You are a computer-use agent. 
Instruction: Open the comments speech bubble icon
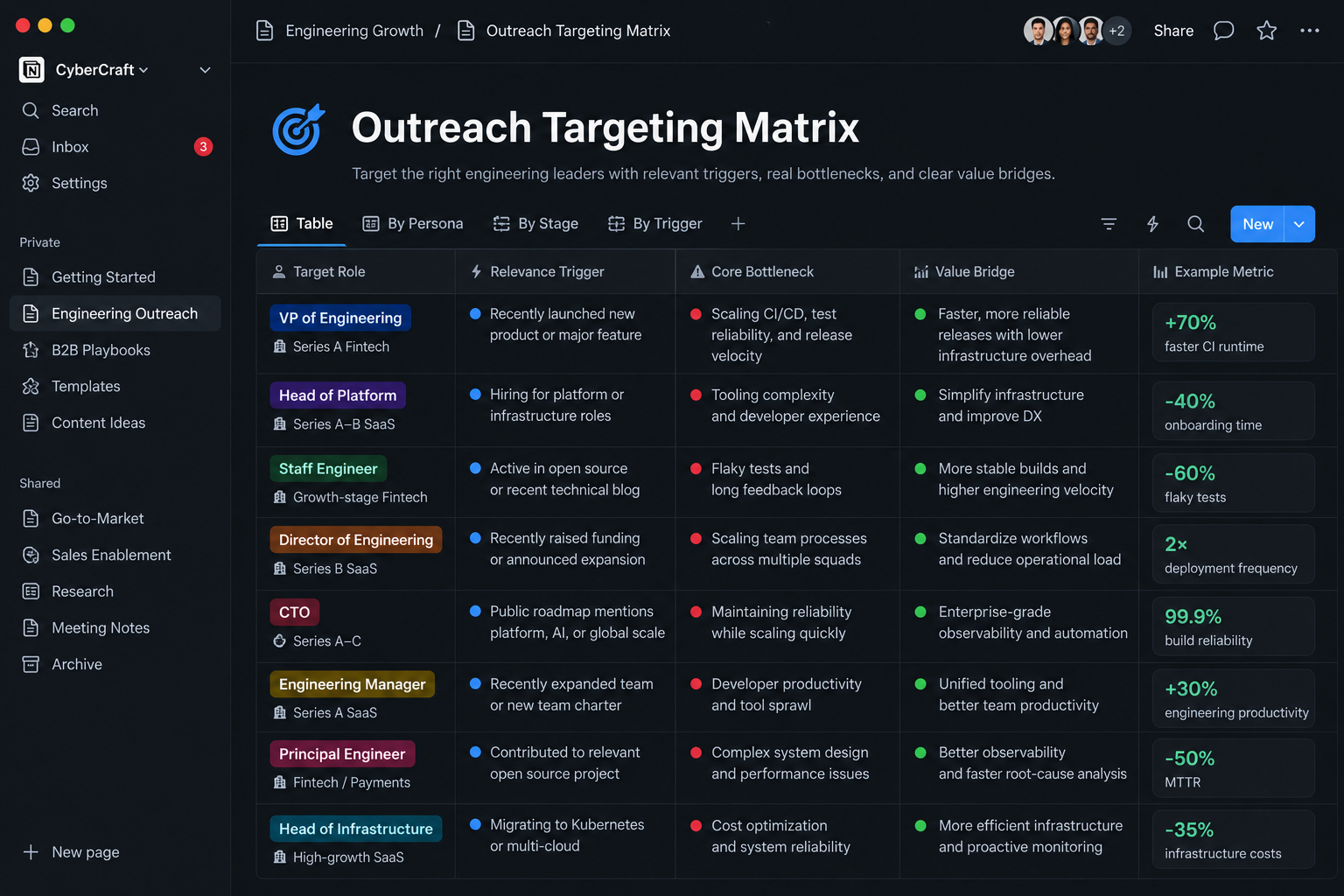(1223, 31)
